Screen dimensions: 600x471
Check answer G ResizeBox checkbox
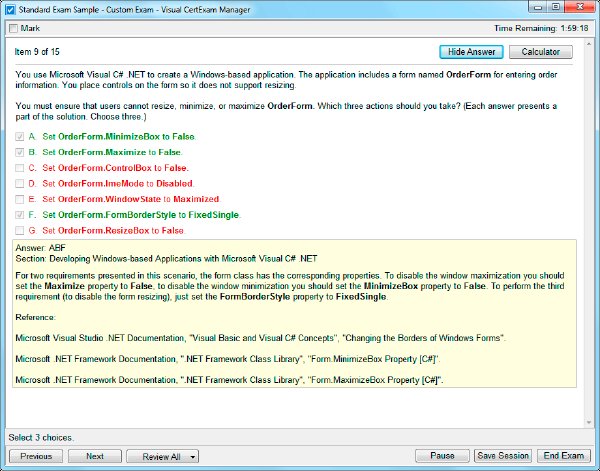20,230
